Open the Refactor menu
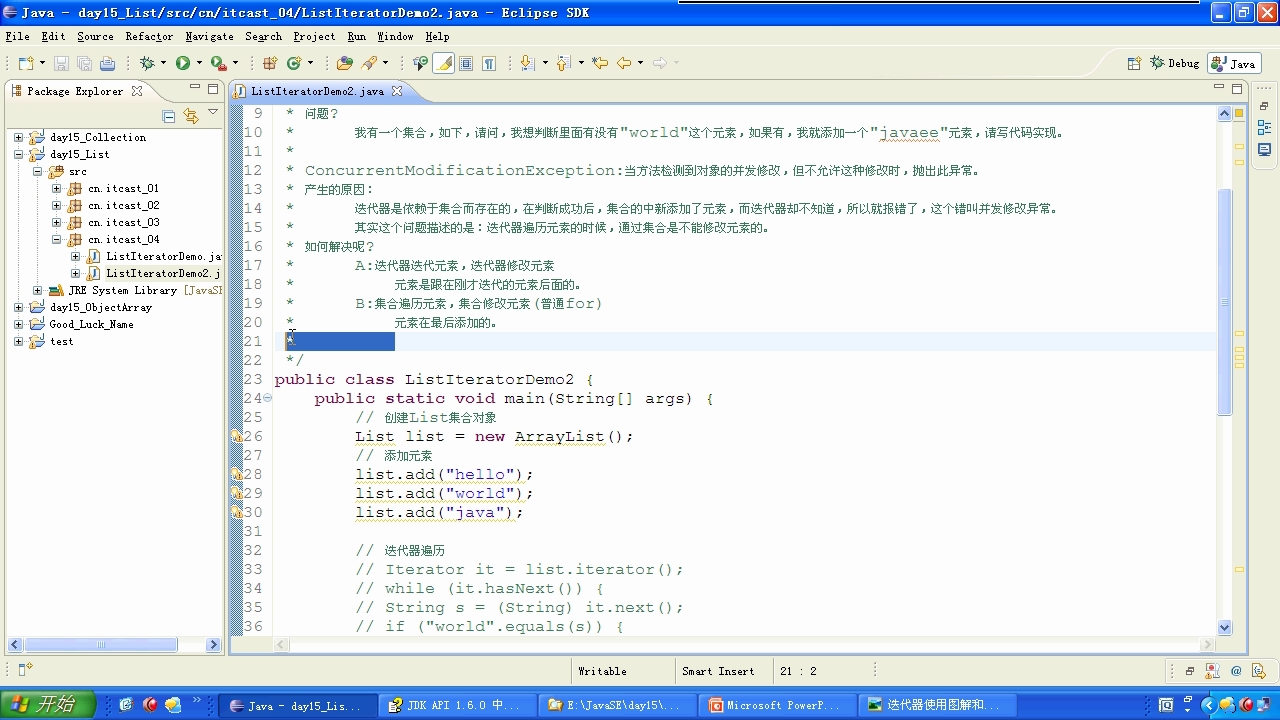The width and height of the screenshot is (1280, 720). tap(149, 36)
